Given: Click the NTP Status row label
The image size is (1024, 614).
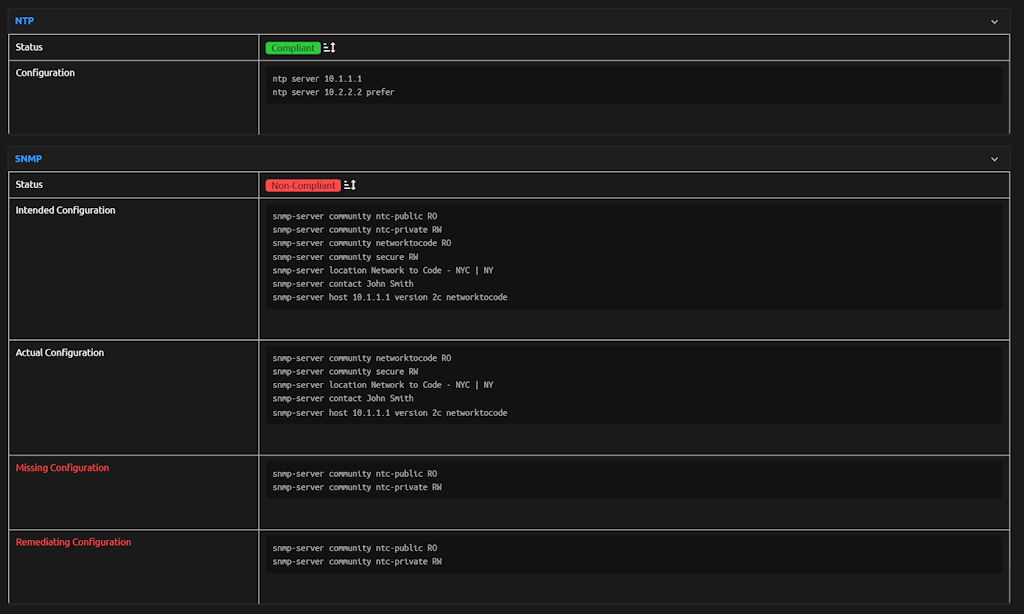Looking at the screenshot, I should (x=29, y=47).
